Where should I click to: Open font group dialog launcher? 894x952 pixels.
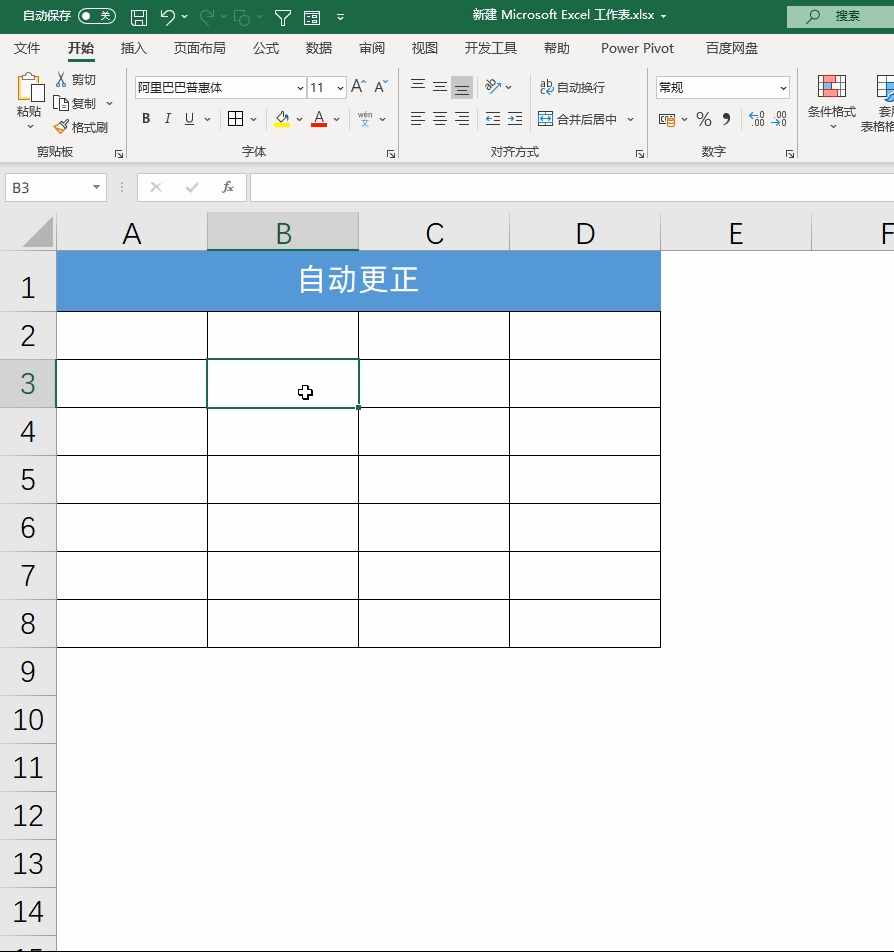point(391,154)
